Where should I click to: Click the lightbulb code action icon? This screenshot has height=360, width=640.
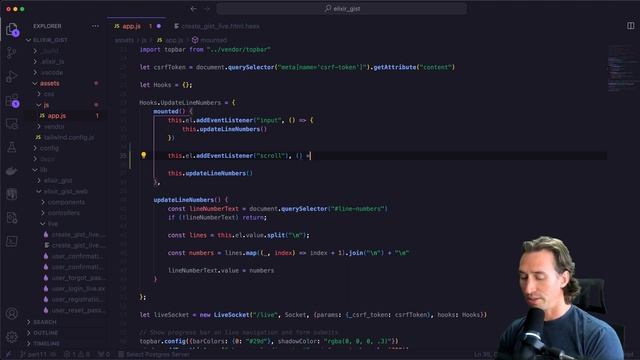pyautogui.click(x=144, y=155)
